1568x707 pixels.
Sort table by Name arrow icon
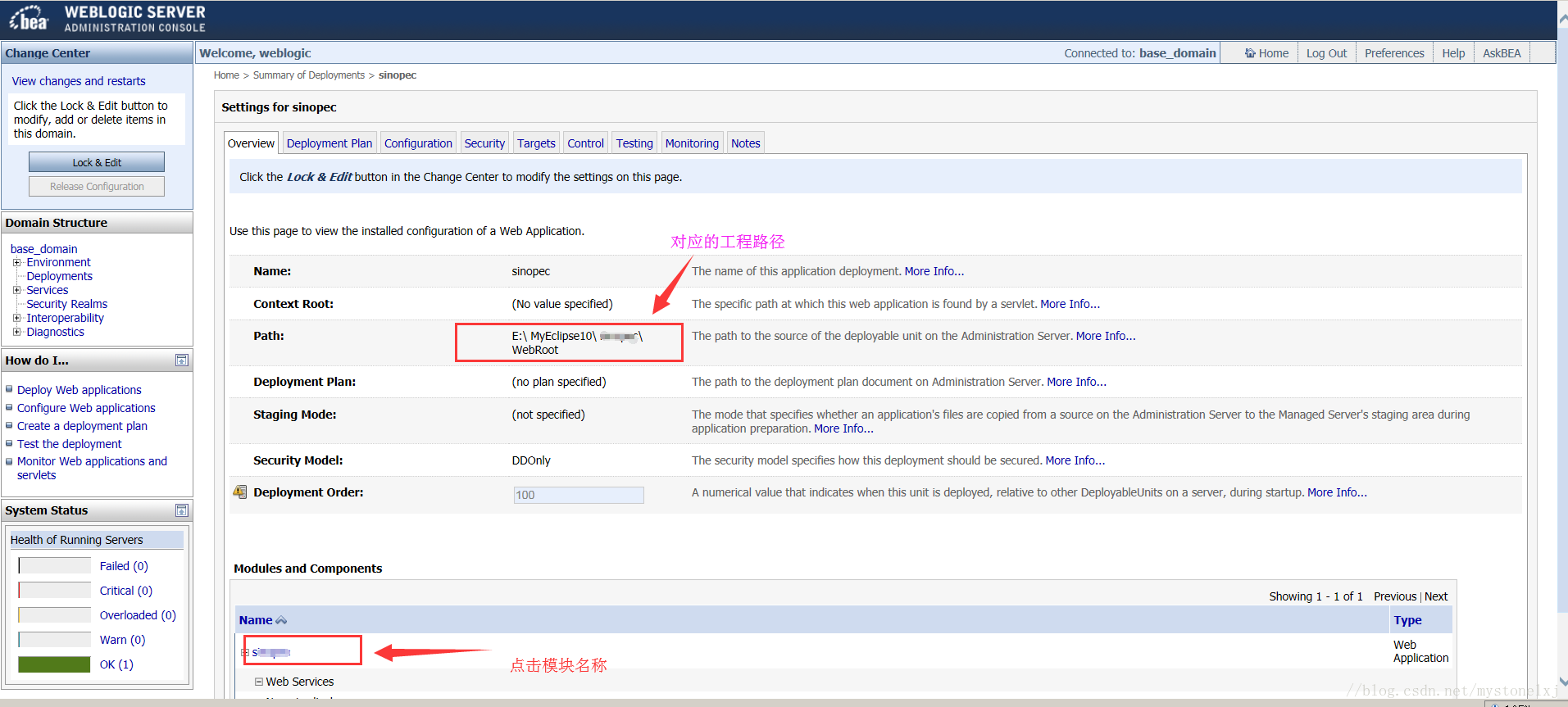click(281, 620)
